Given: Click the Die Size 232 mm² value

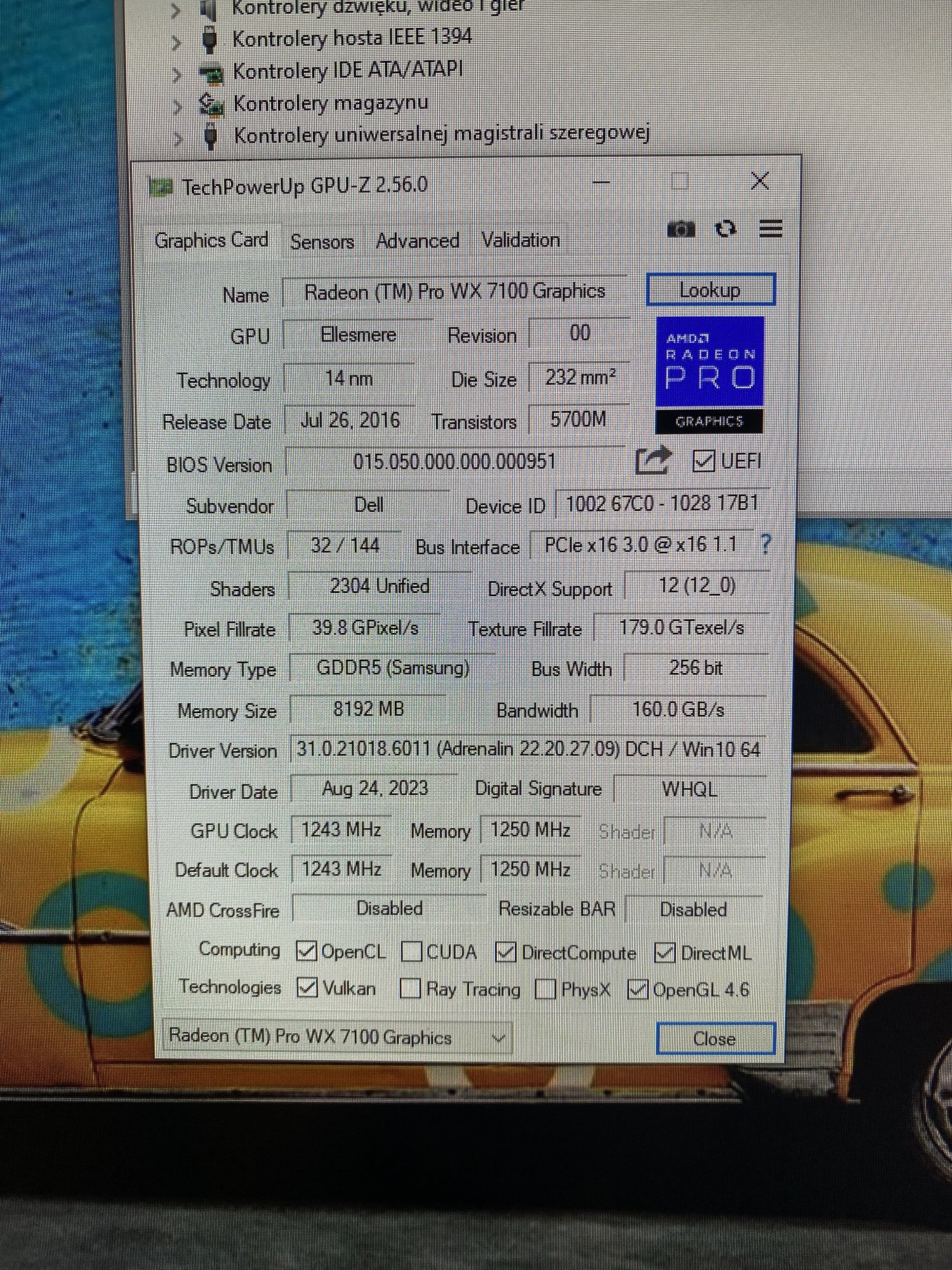Looking at the screenshot, I should click(x=579, y=377).
